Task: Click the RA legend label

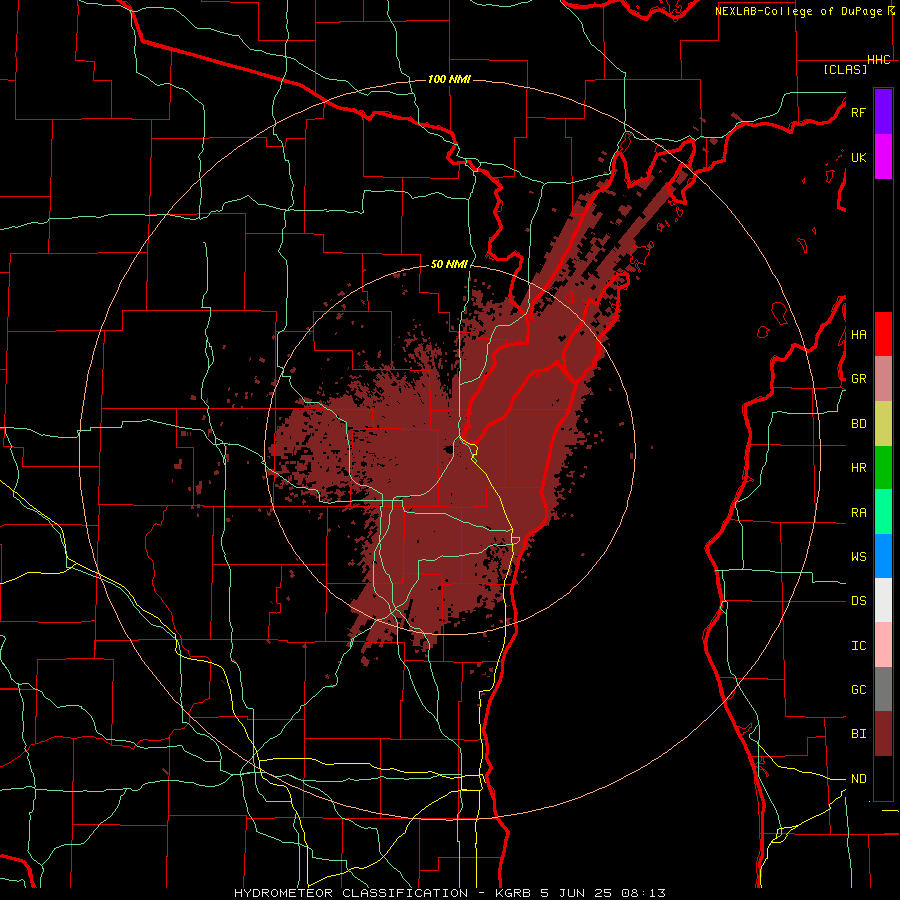Action: (858, 513)
